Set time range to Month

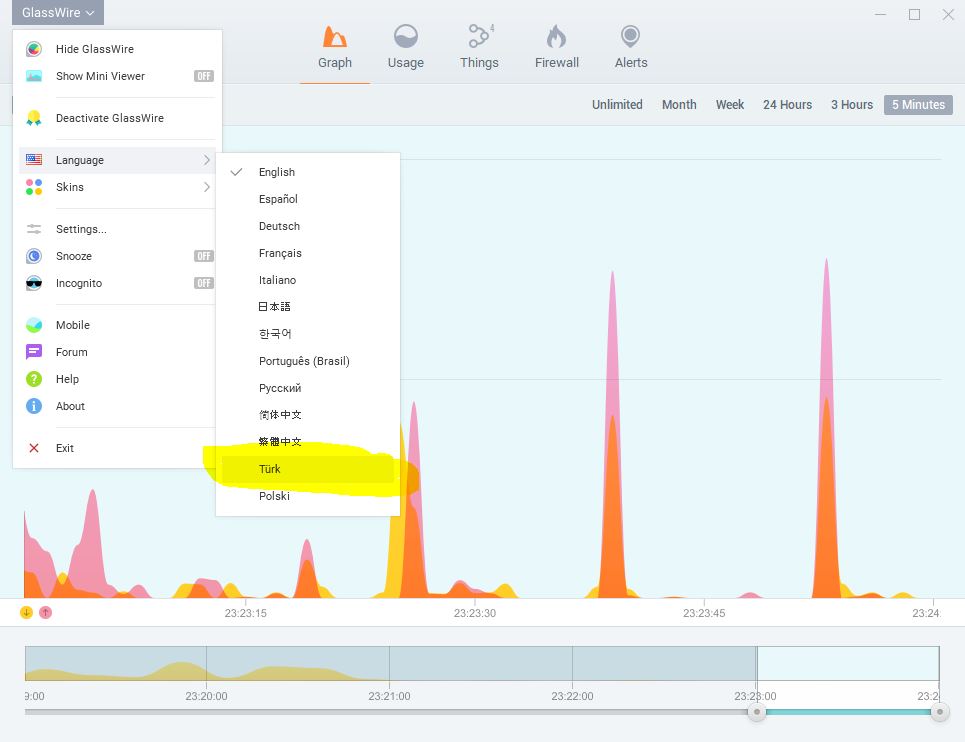[679, 105]
